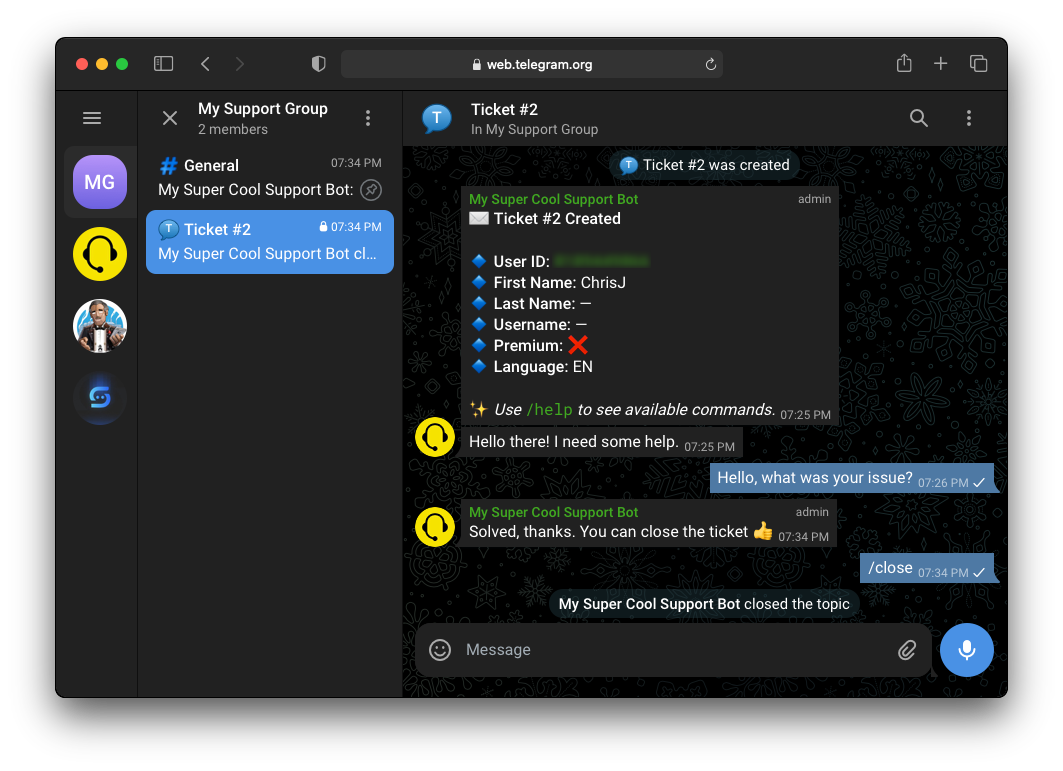Open the blue S logo chat
1063x771 pixels.
[x=100, y=397]
